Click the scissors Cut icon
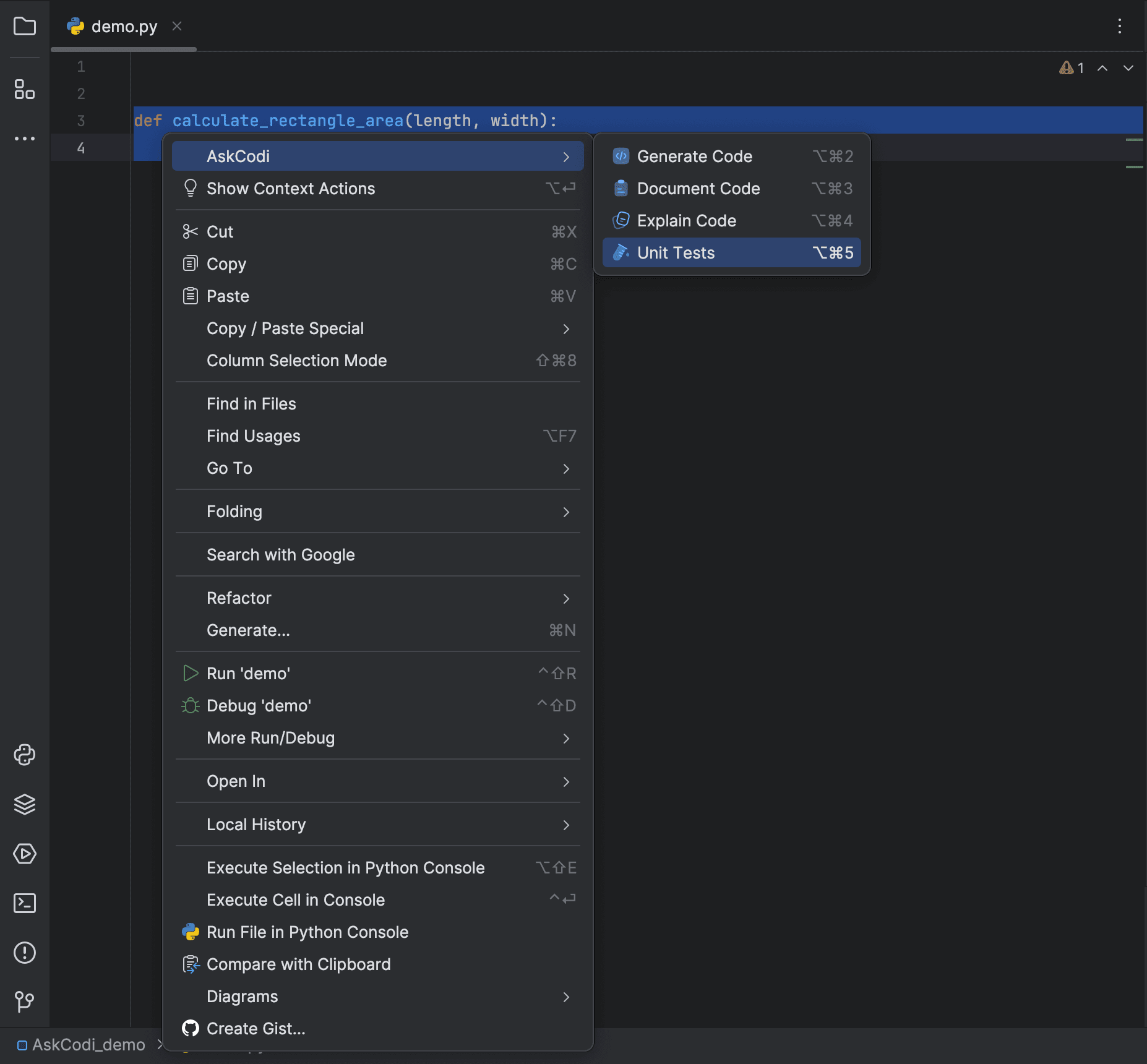The image size is (1147, 1064). [x=191, y=232]
